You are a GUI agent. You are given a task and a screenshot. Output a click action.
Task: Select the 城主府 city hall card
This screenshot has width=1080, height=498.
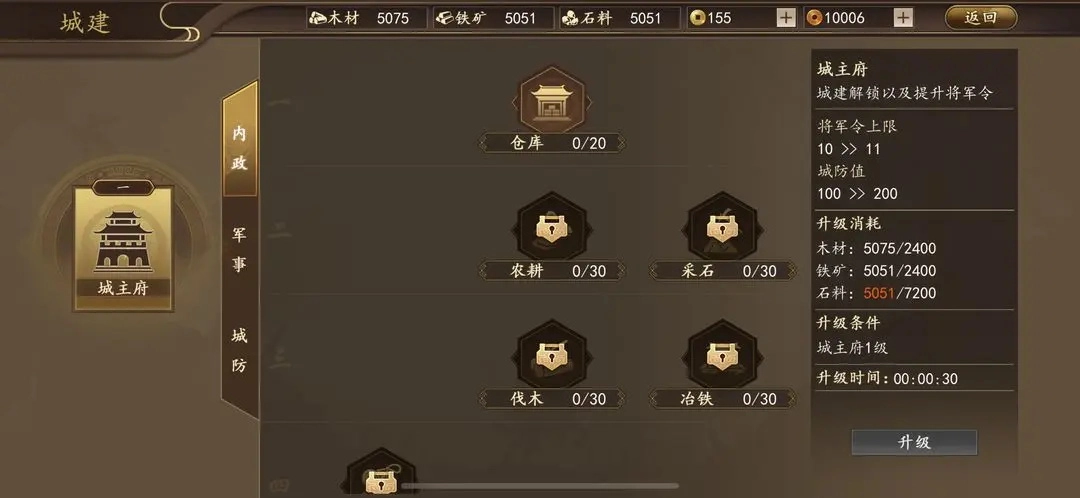pos(123,249)
